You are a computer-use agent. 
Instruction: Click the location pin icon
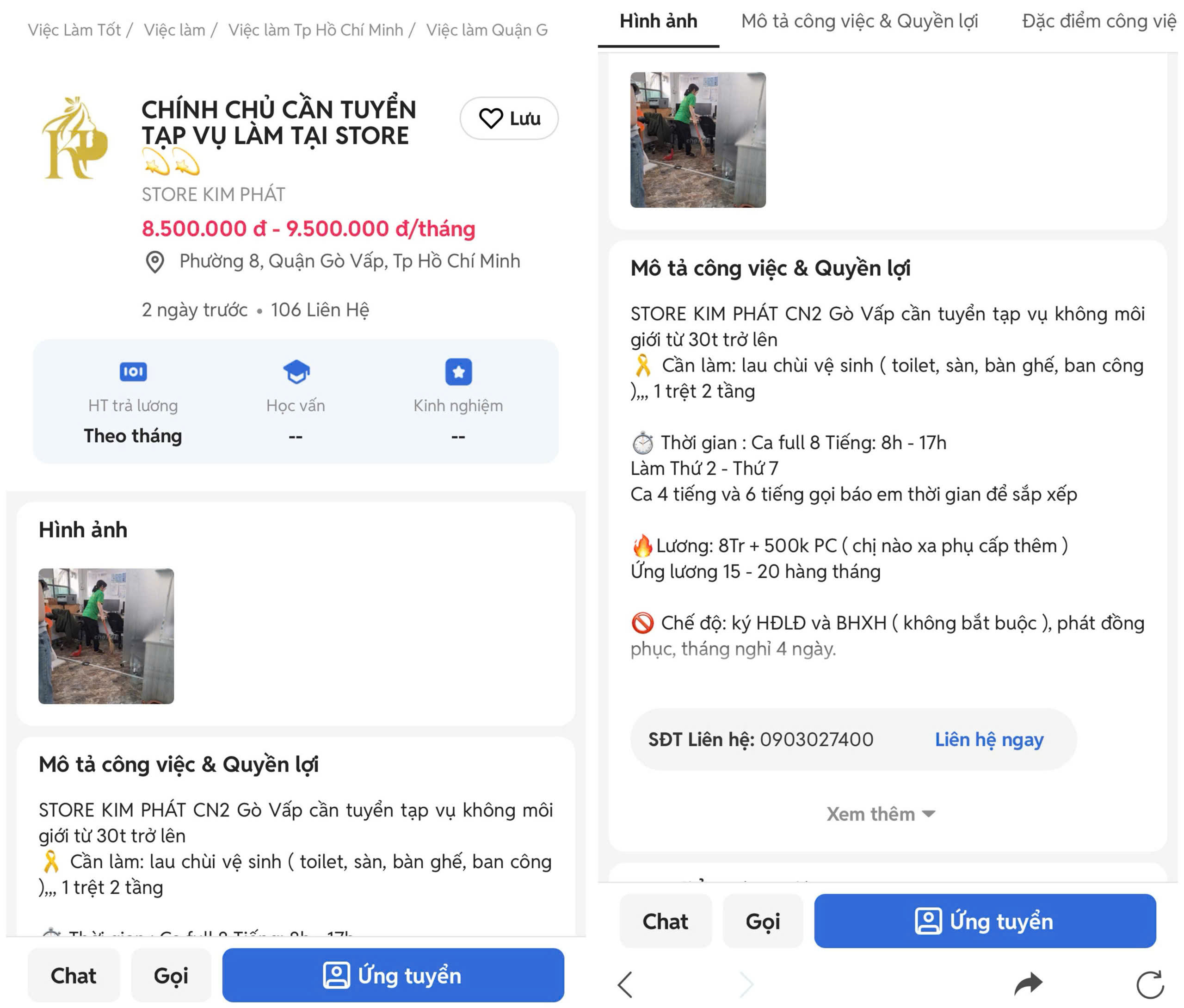point(155,262)
